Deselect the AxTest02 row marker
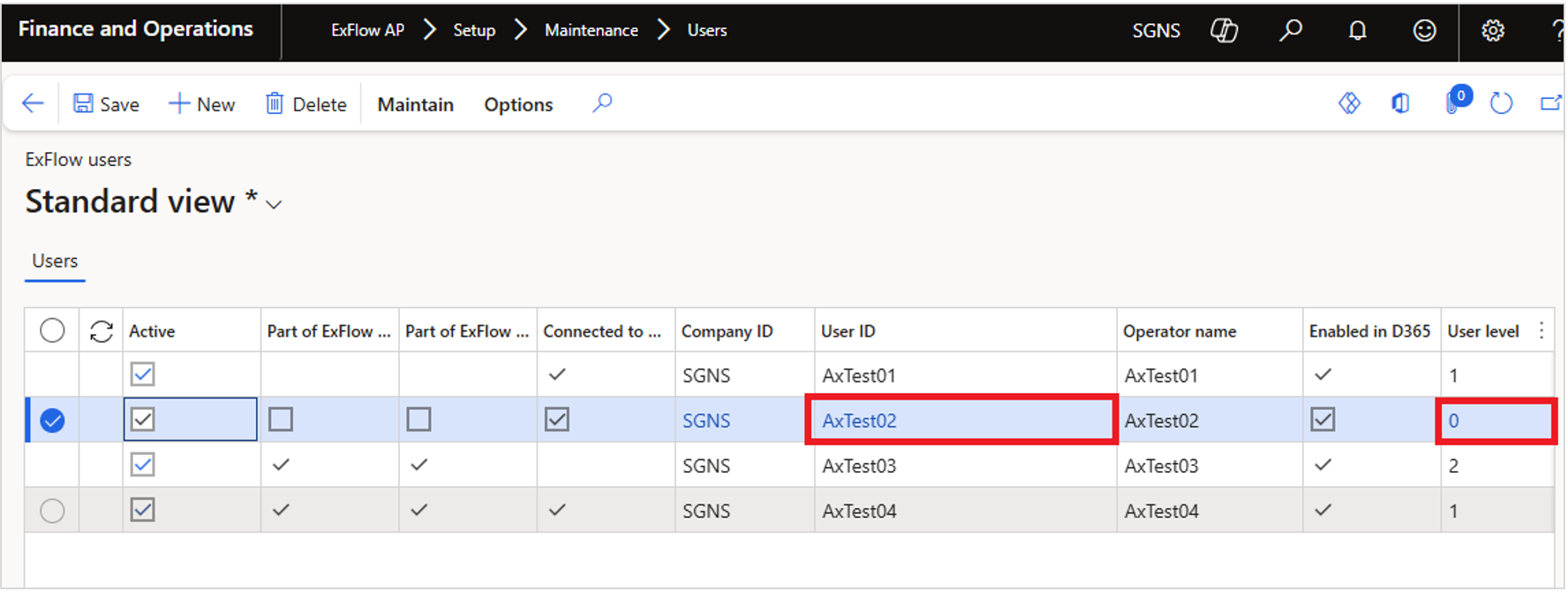The width and height of the screenshot is (1568, 592). pos(52,421)
